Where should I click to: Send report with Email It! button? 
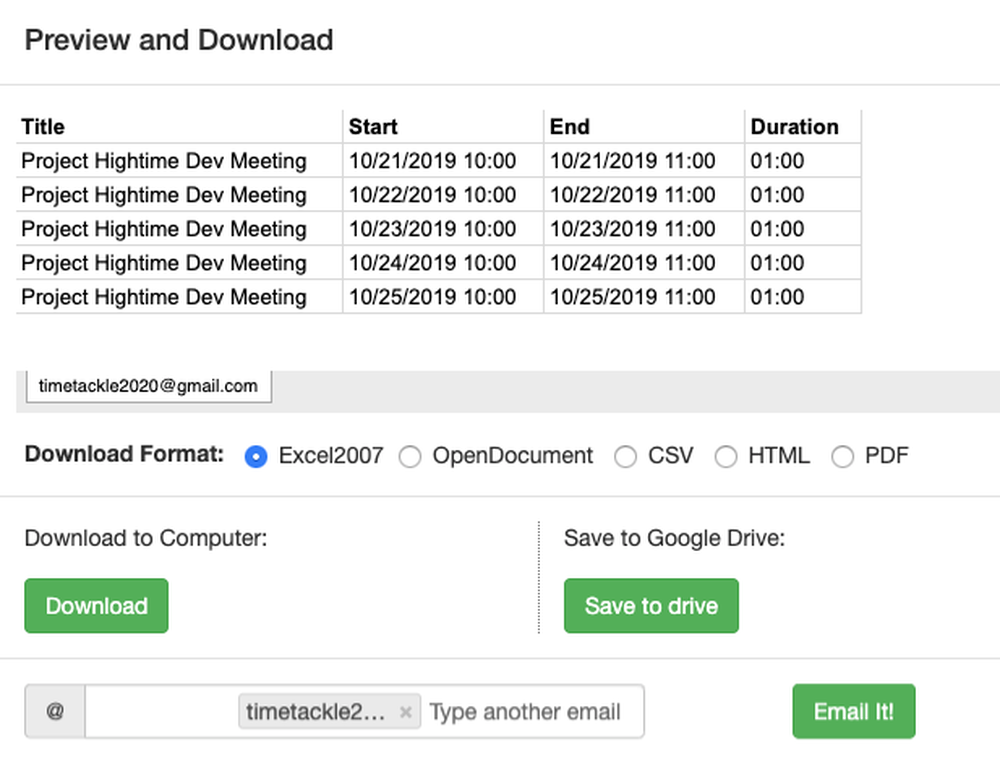tap(853, 712)
